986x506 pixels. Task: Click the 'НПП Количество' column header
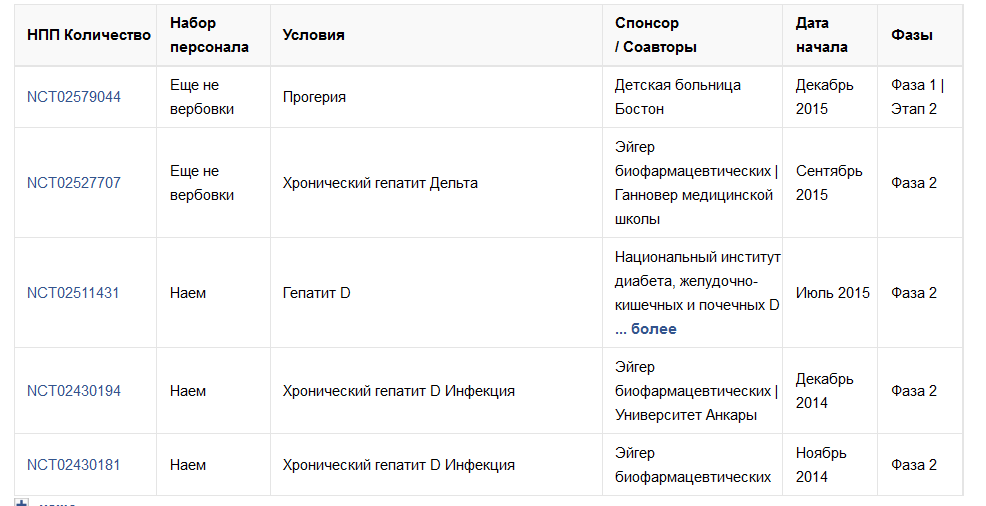pos(88,35)
